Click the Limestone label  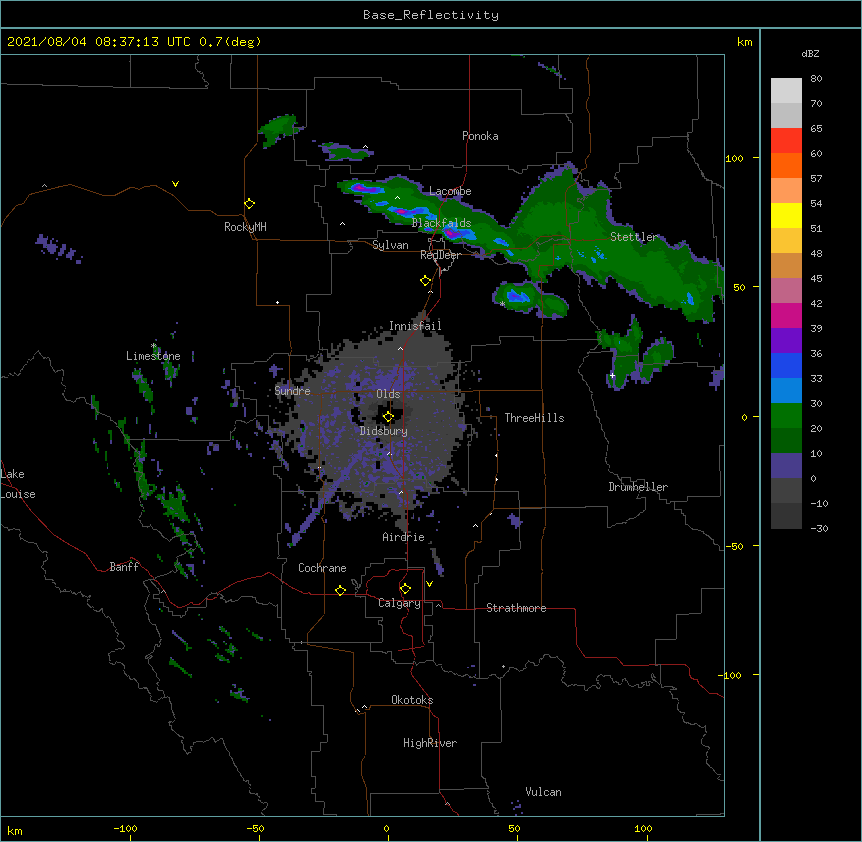pos(153,356)
